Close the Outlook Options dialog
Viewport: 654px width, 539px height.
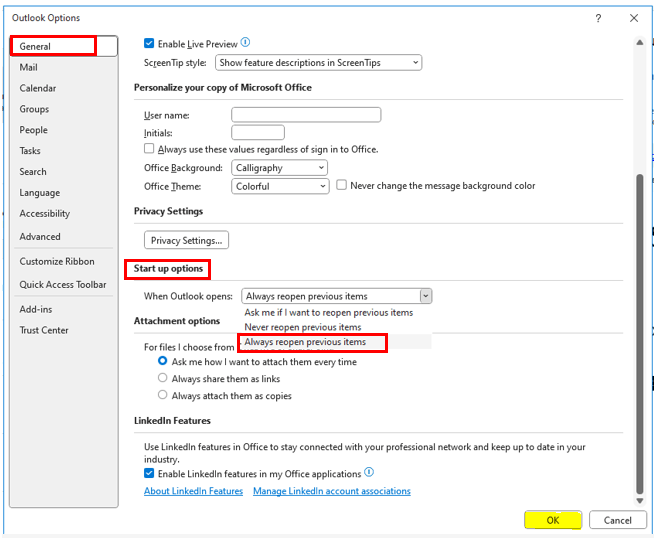tap(634, 18)
